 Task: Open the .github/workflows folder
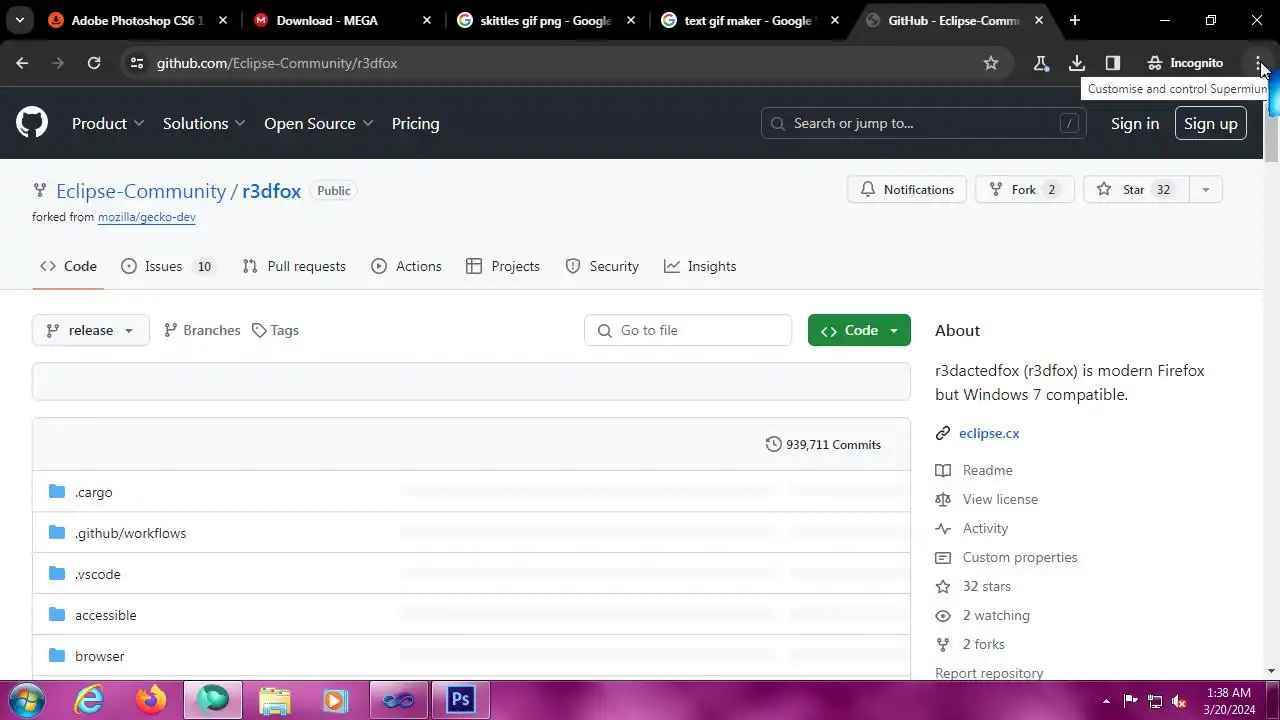tap(130, 533)
